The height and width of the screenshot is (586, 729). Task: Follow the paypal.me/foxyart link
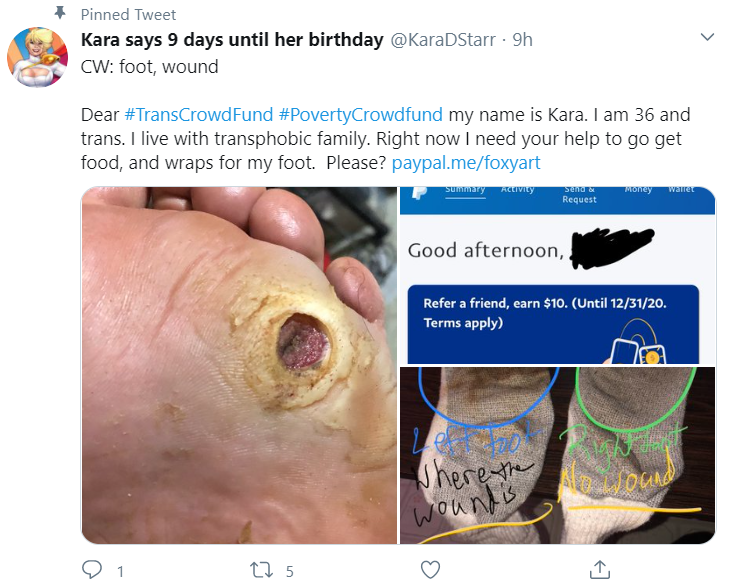466,163
